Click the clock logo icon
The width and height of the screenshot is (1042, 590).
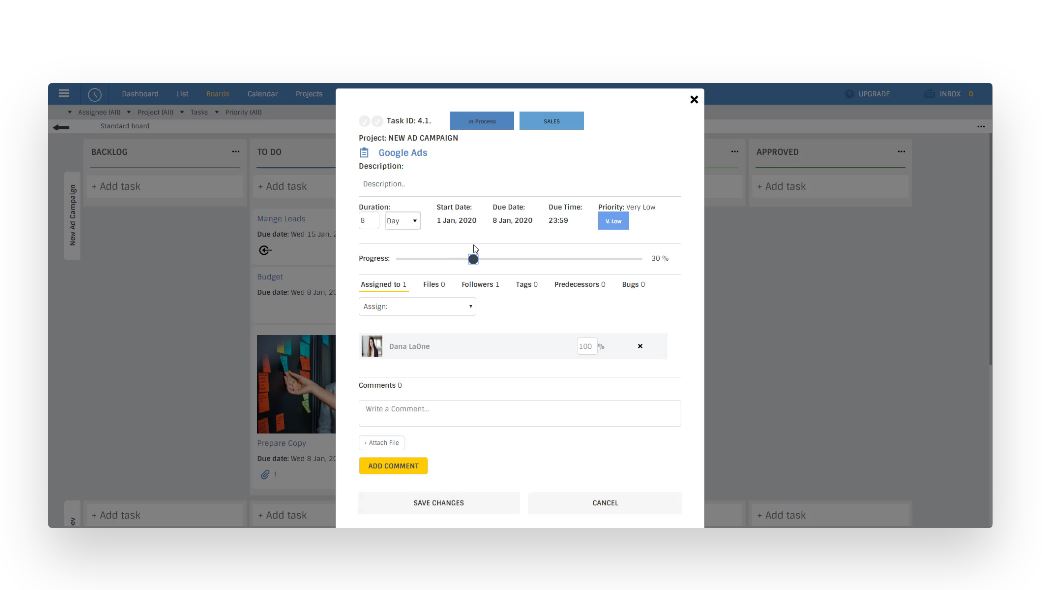point(94,94)
